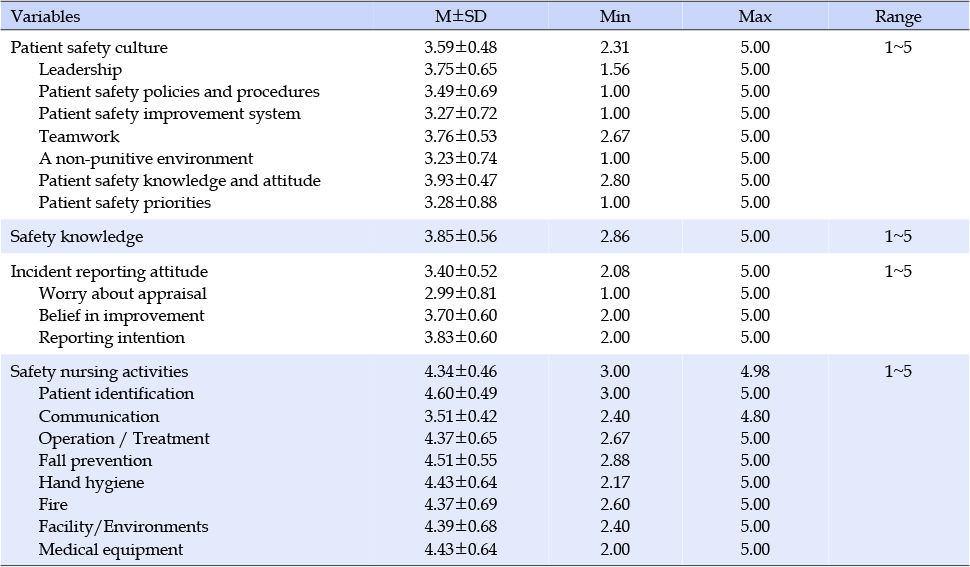Select 'Reporting intention' row label

pos(111,338)
